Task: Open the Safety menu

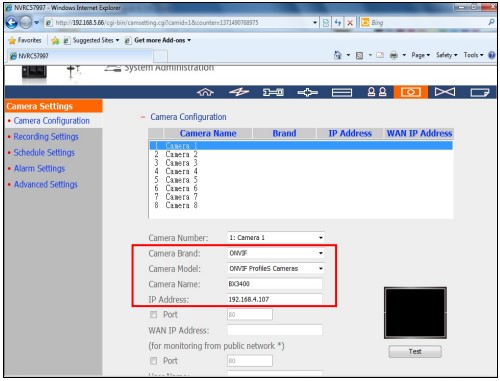Action: click(x=447, y=55)
